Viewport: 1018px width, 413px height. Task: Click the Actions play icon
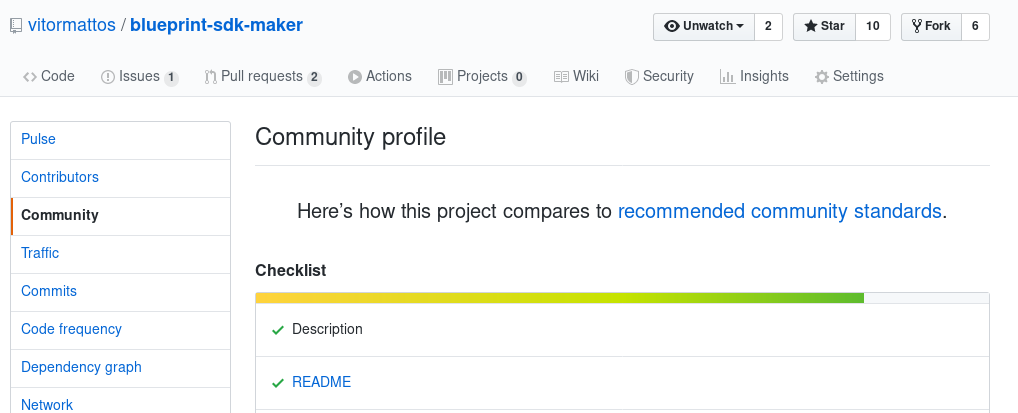point(354,77)
